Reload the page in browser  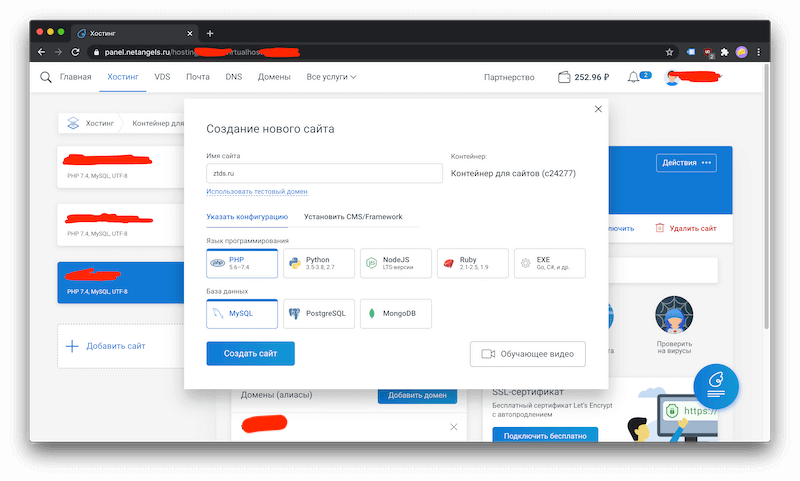pos(77,52)
